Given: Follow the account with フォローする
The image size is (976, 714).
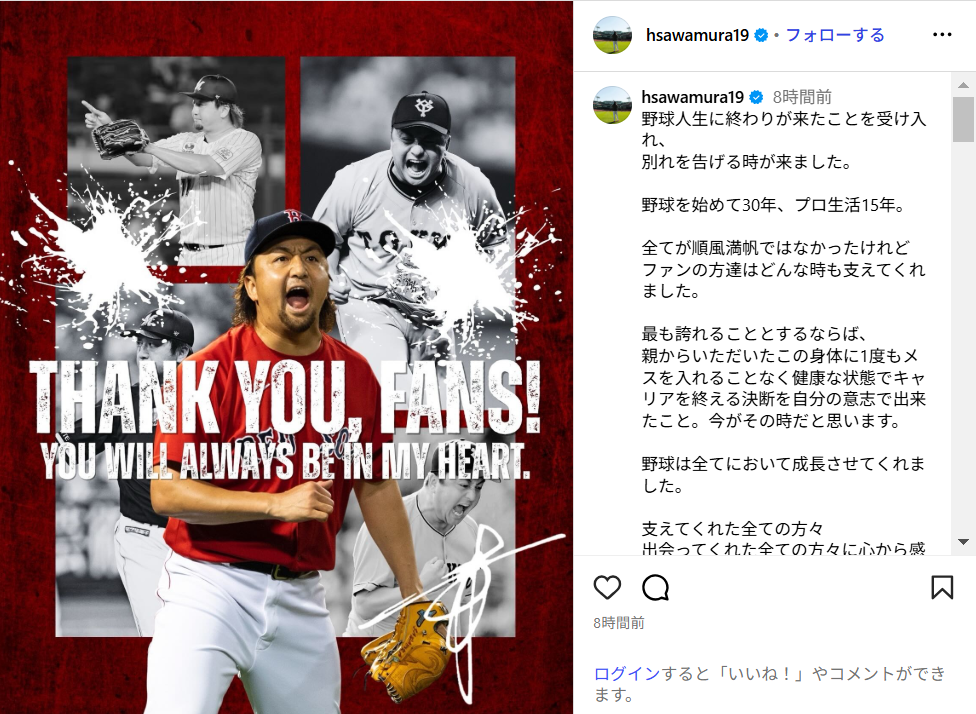Looking at the screenshot, I should click(835, 35).
